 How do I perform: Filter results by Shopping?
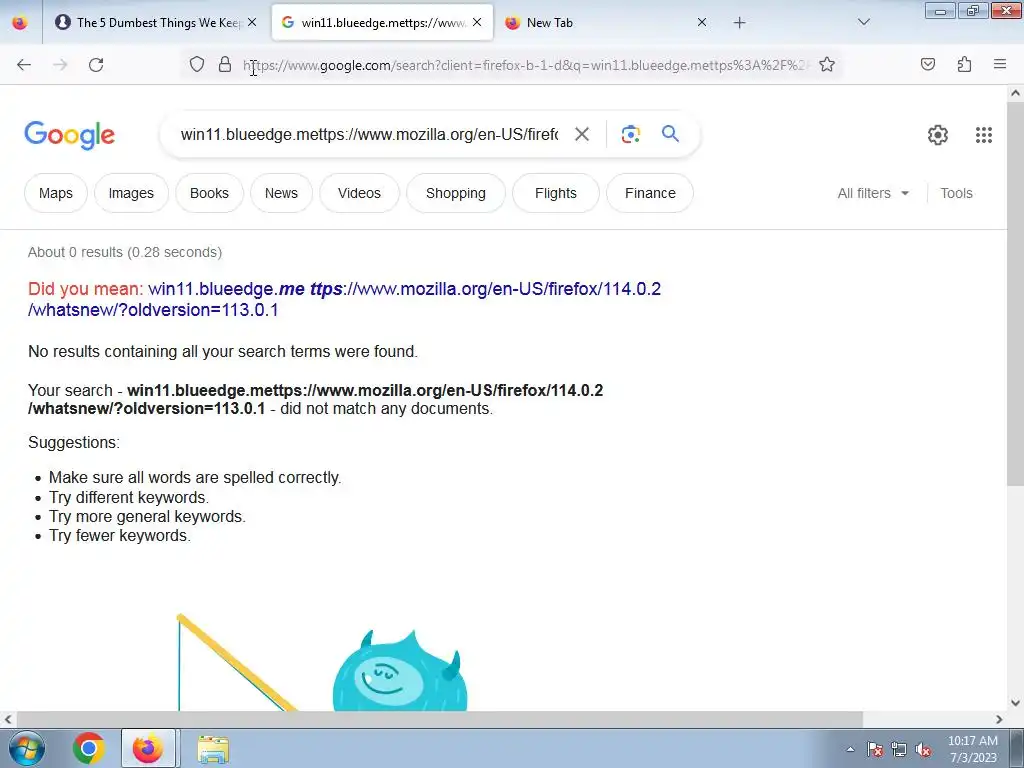pyautogui.click(x=456, y=193)
